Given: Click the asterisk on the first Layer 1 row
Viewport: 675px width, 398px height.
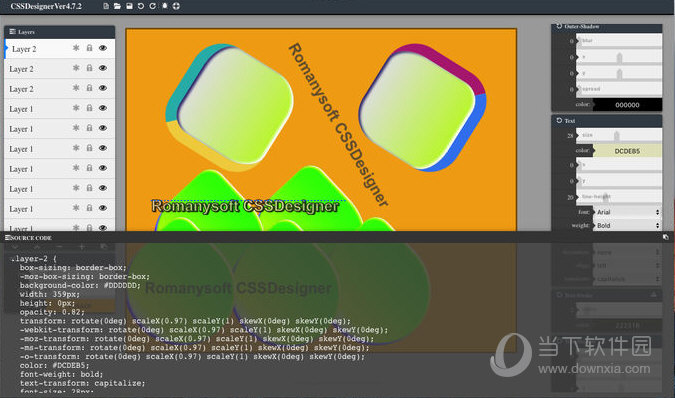Looking at the screenshot, I should (76, 108).
